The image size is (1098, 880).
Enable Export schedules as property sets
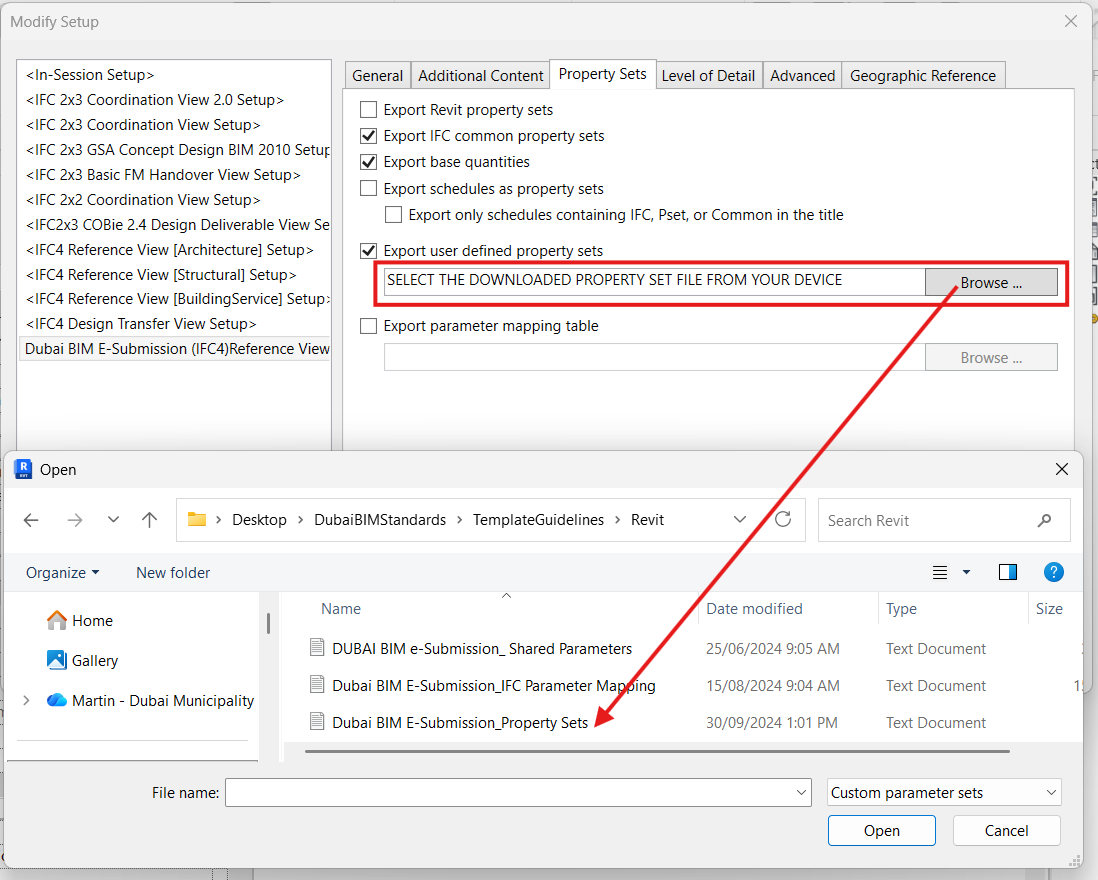pyautogui.click(x=368, y=188)
